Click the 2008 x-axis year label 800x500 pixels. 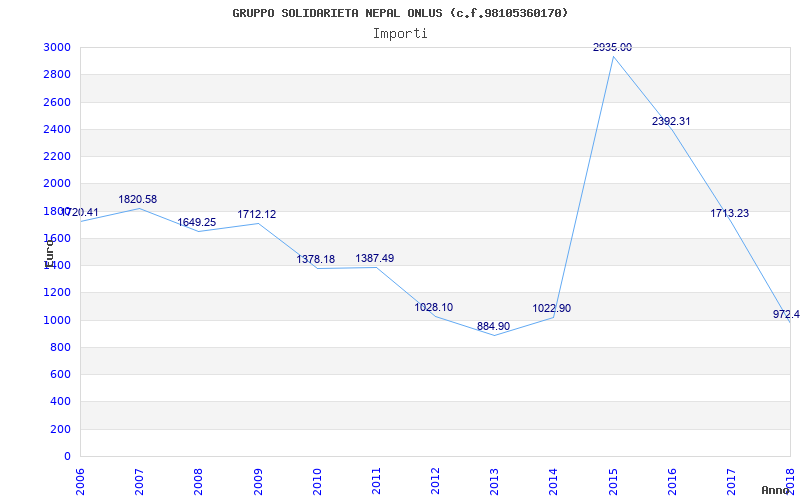[198, 482]
